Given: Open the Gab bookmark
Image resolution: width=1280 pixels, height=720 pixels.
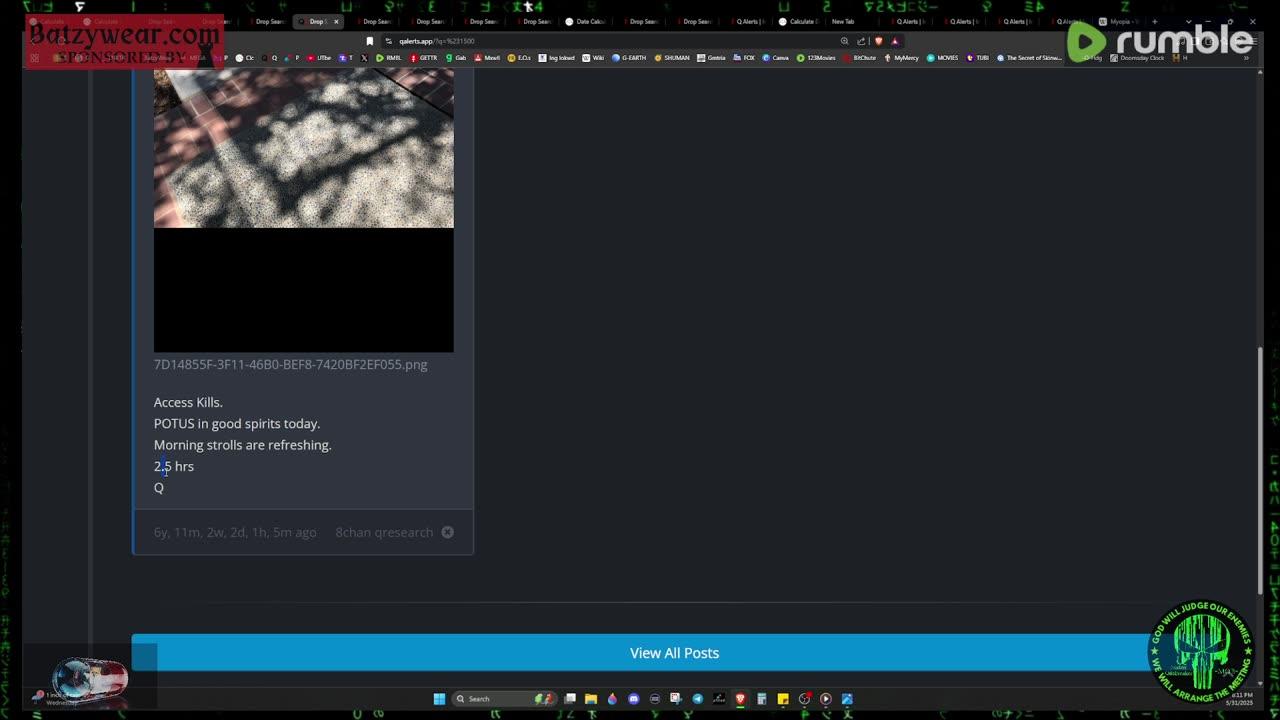Looking at the screenshot, I should coord(456,58).
